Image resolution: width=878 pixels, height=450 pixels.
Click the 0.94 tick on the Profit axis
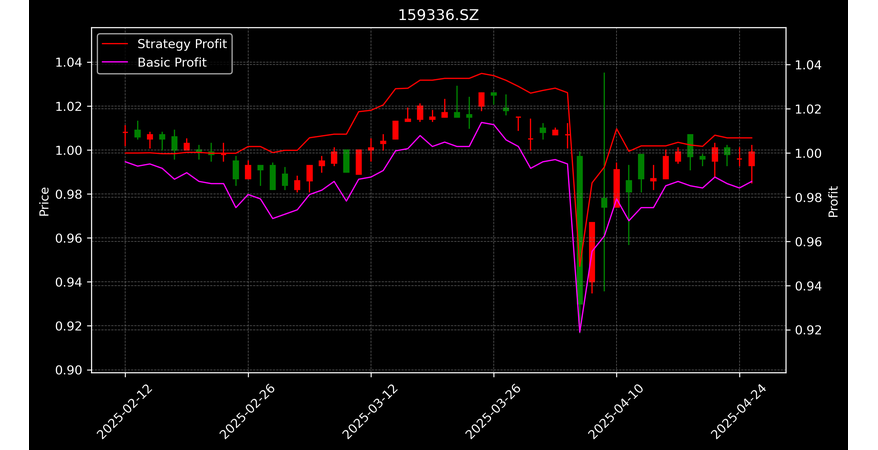808,286
